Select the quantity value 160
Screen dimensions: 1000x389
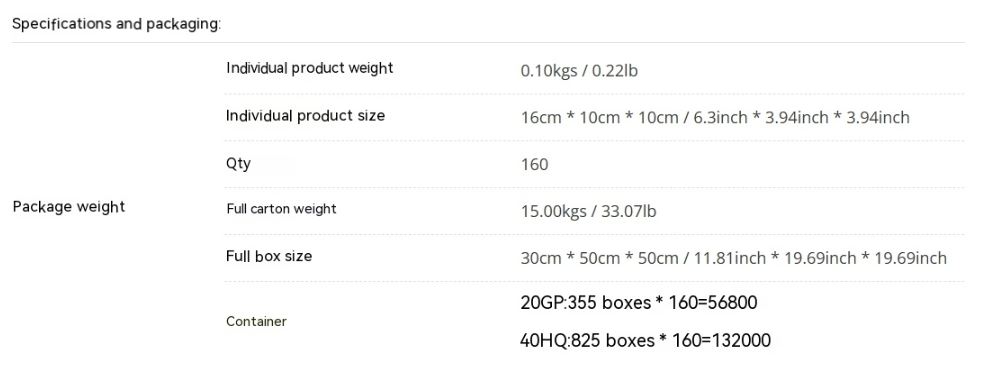pyautogui.click(x=534, y=165)
